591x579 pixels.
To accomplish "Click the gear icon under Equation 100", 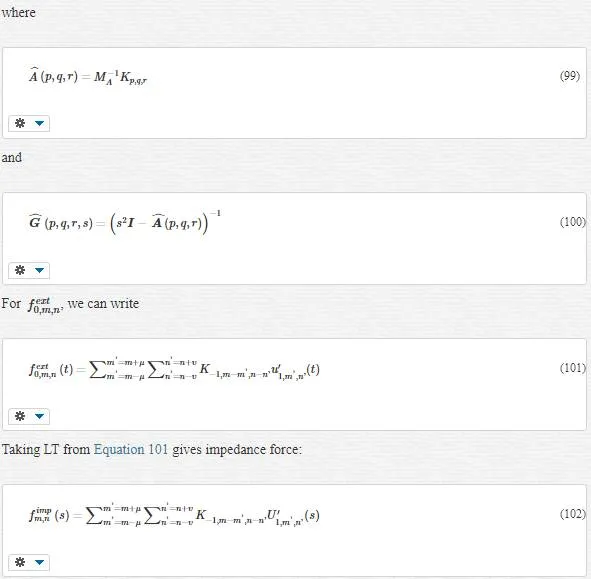I will point(20,270).
